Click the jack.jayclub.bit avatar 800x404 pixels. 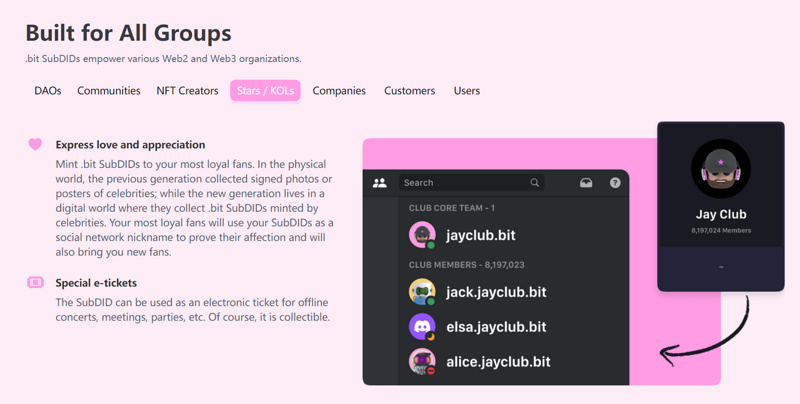coord(422,291)
